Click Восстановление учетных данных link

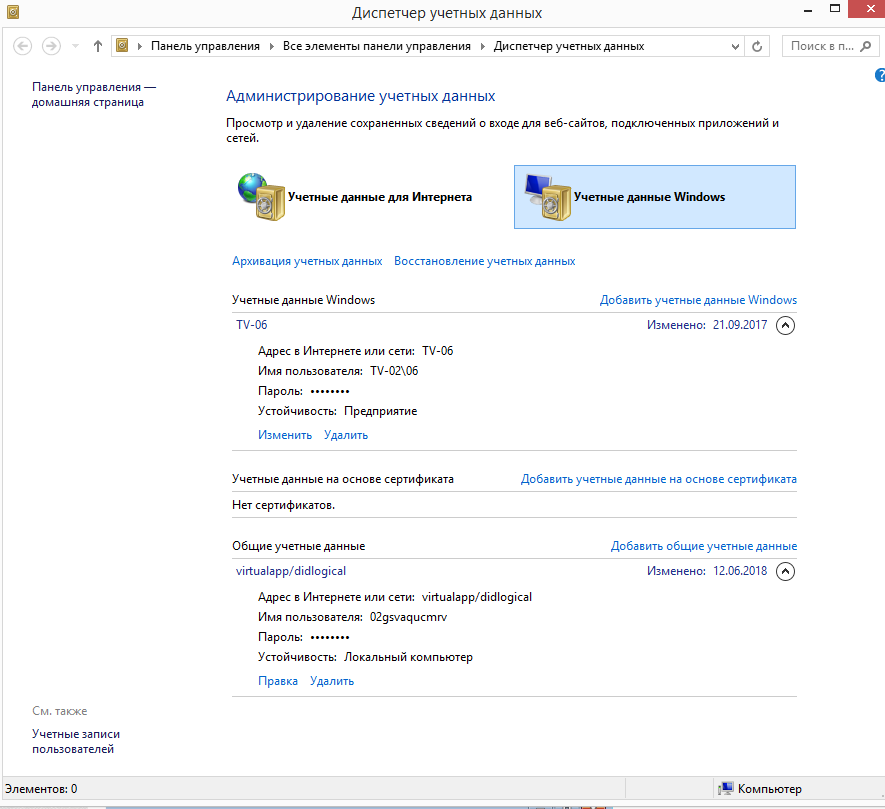click(x=484, y=261)
